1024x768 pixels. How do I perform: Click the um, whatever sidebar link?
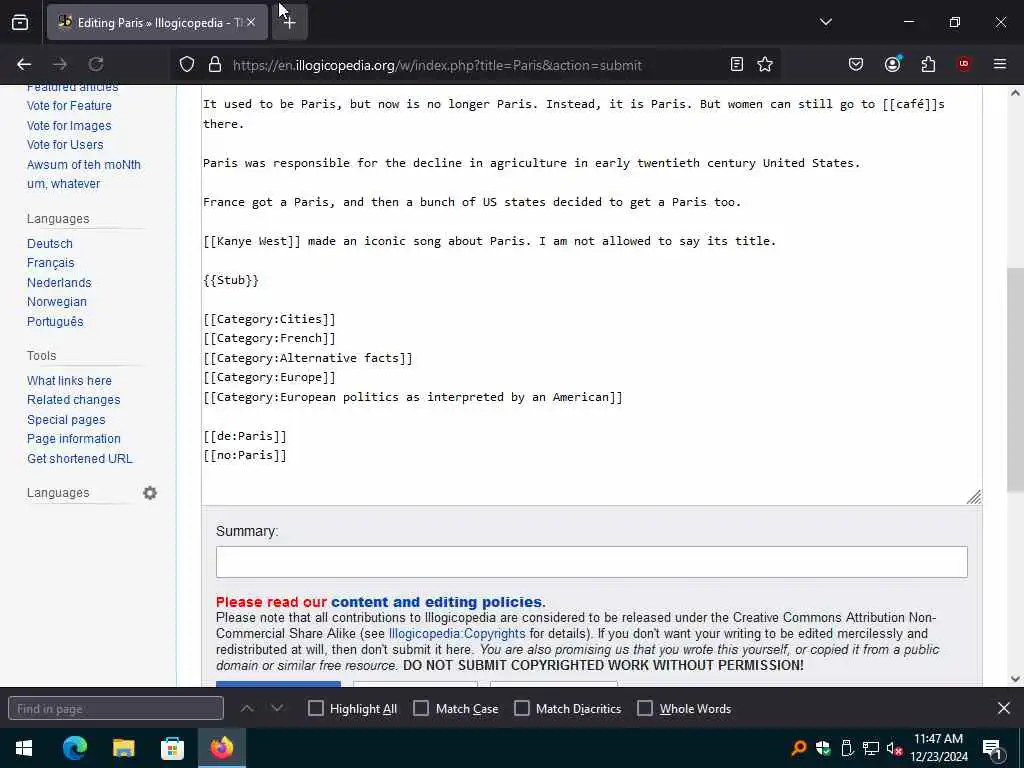(x=63, y=184)
